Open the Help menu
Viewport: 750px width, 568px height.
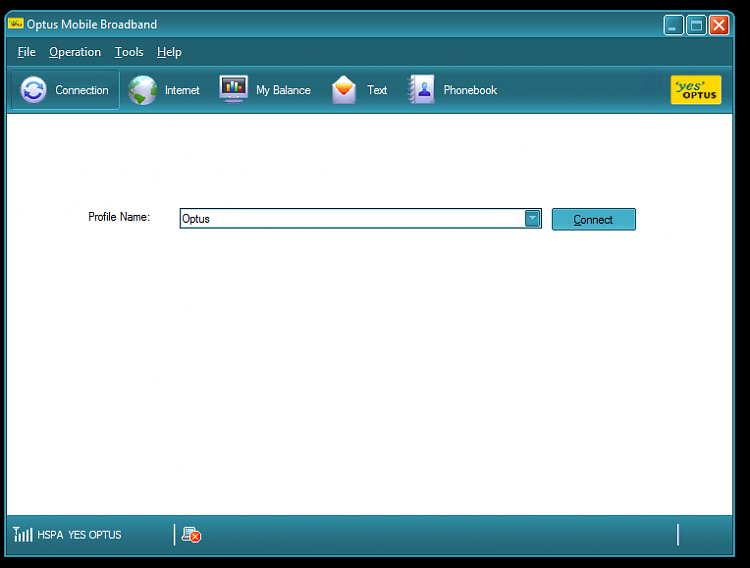pos(169,52)
